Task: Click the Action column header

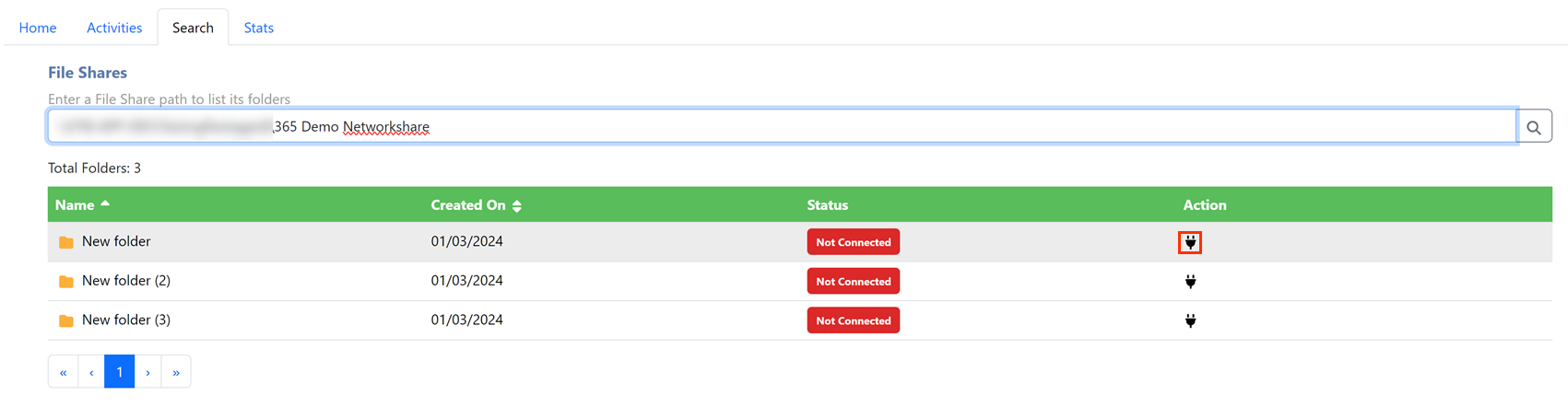Action: (1204, 205)
